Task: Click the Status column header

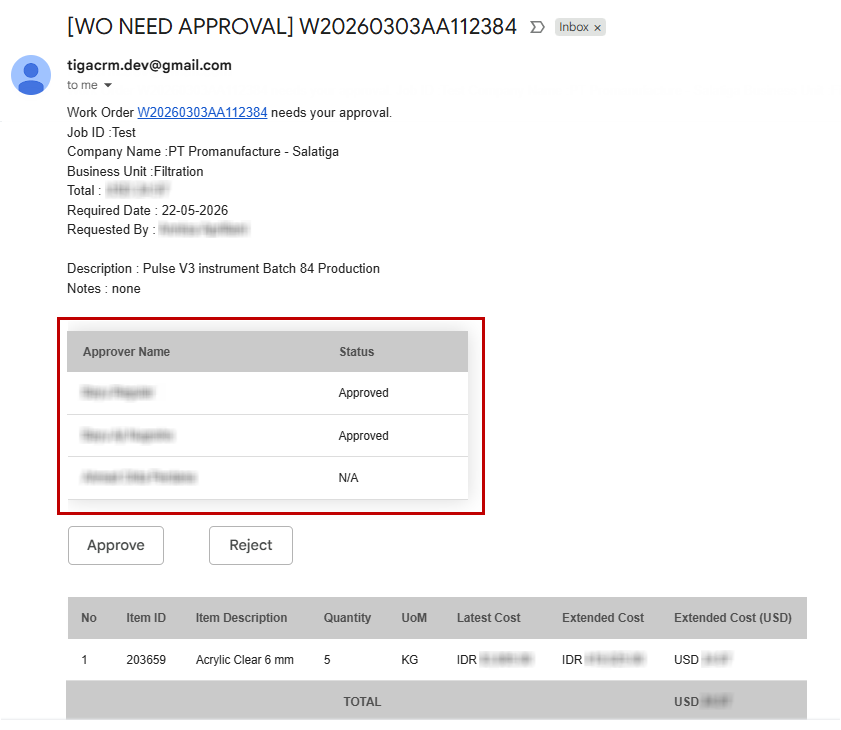Action: (356, 352)
